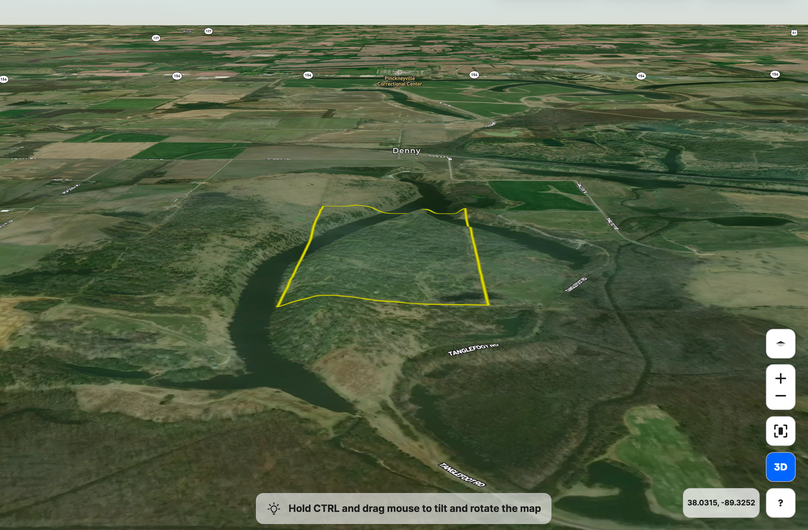The width and height of the screenshot is (808, 530).
Task: Click the Tanglefoot Rd label below the parcel
Action: [473, 351]
